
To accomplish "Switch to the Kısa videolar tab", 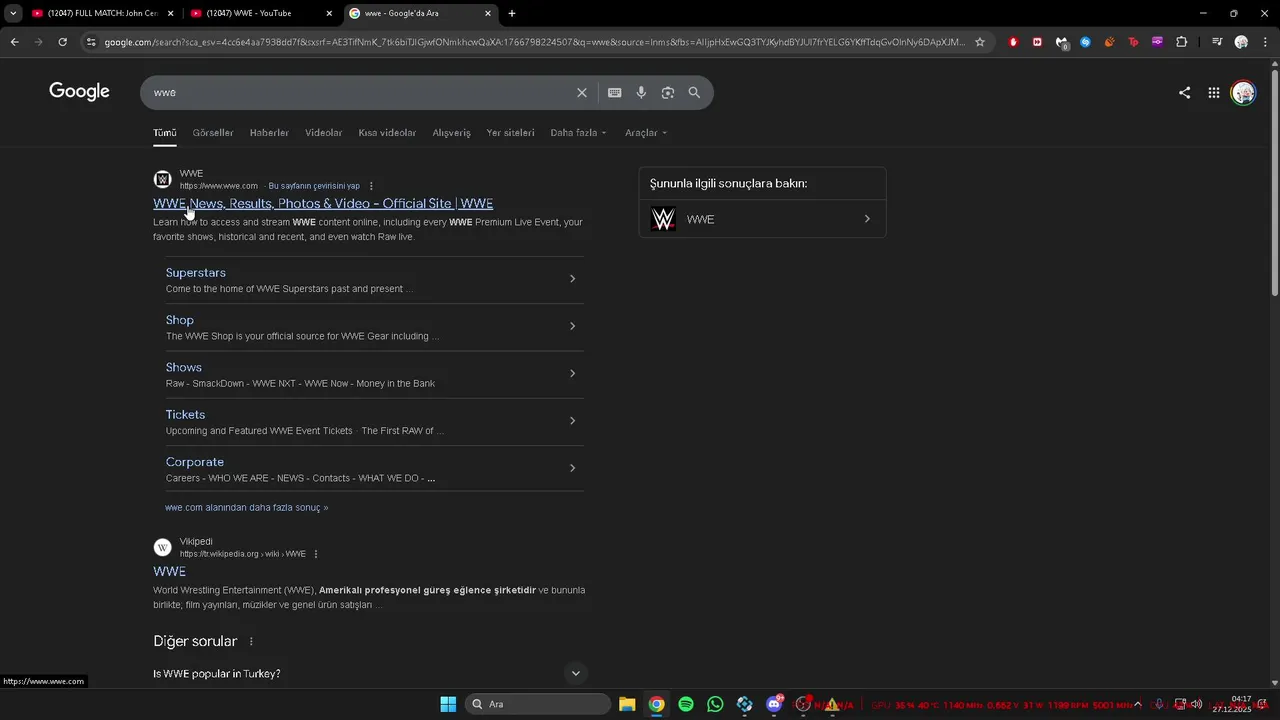I will [387, 133].
